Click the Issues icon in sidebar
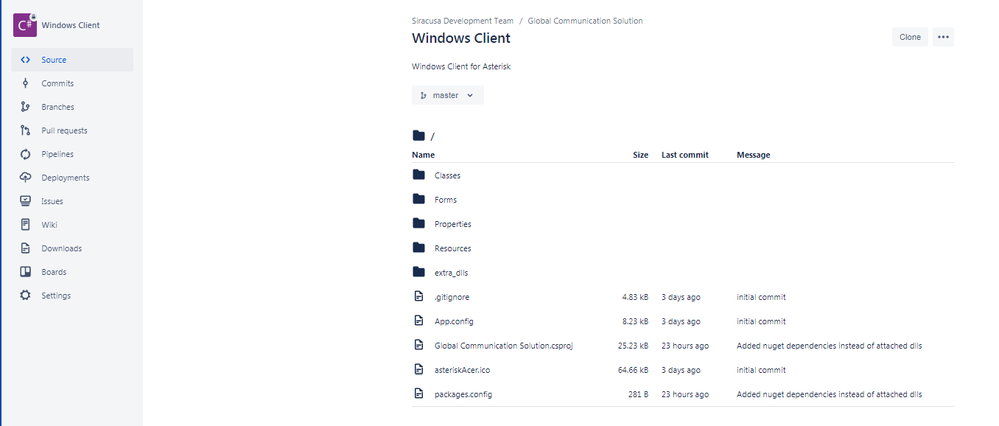Image resolution: width=999 pixels, height=426 pixels. pos(25,201)
